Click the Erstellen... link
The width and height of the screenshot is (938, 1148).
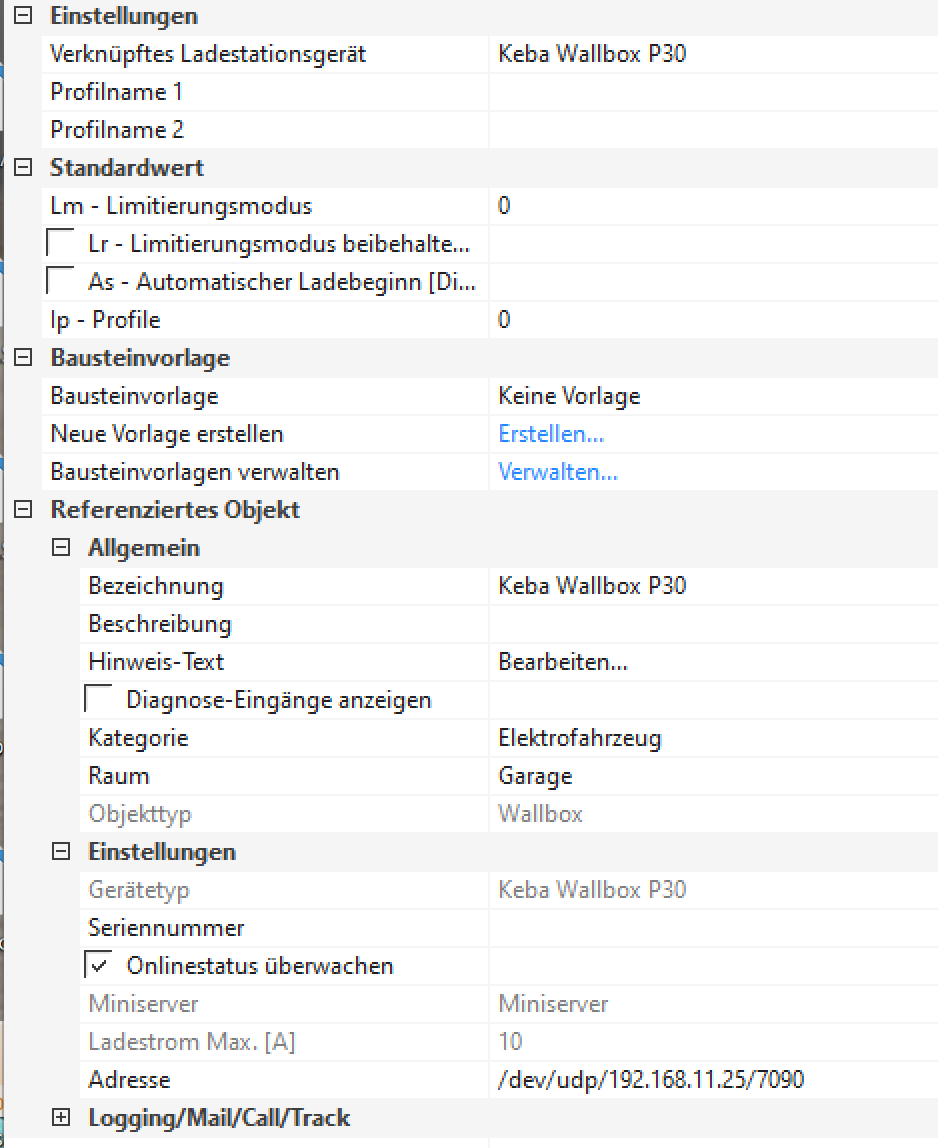point(551,434)
